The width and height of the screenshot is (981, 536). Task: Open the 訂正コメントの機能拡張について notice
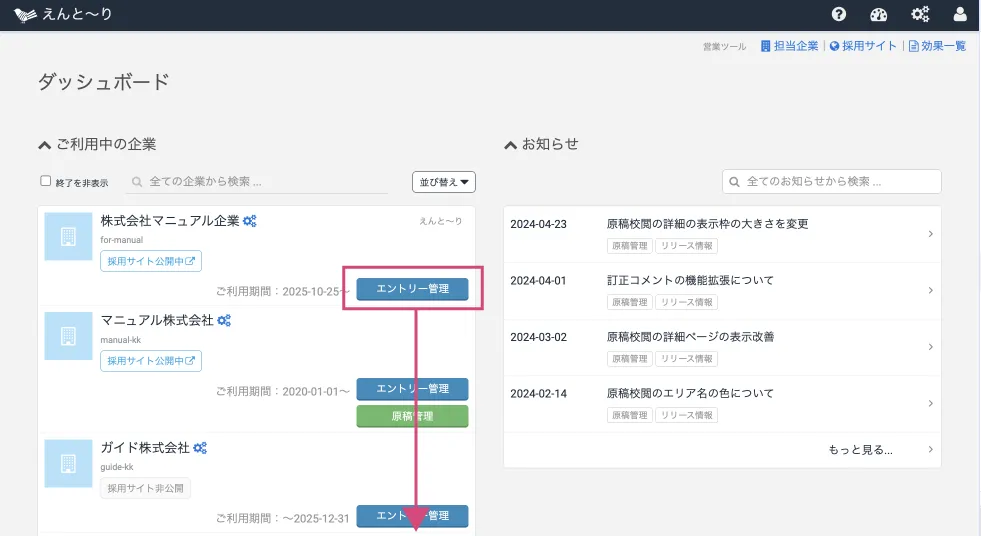pos(690,280)
